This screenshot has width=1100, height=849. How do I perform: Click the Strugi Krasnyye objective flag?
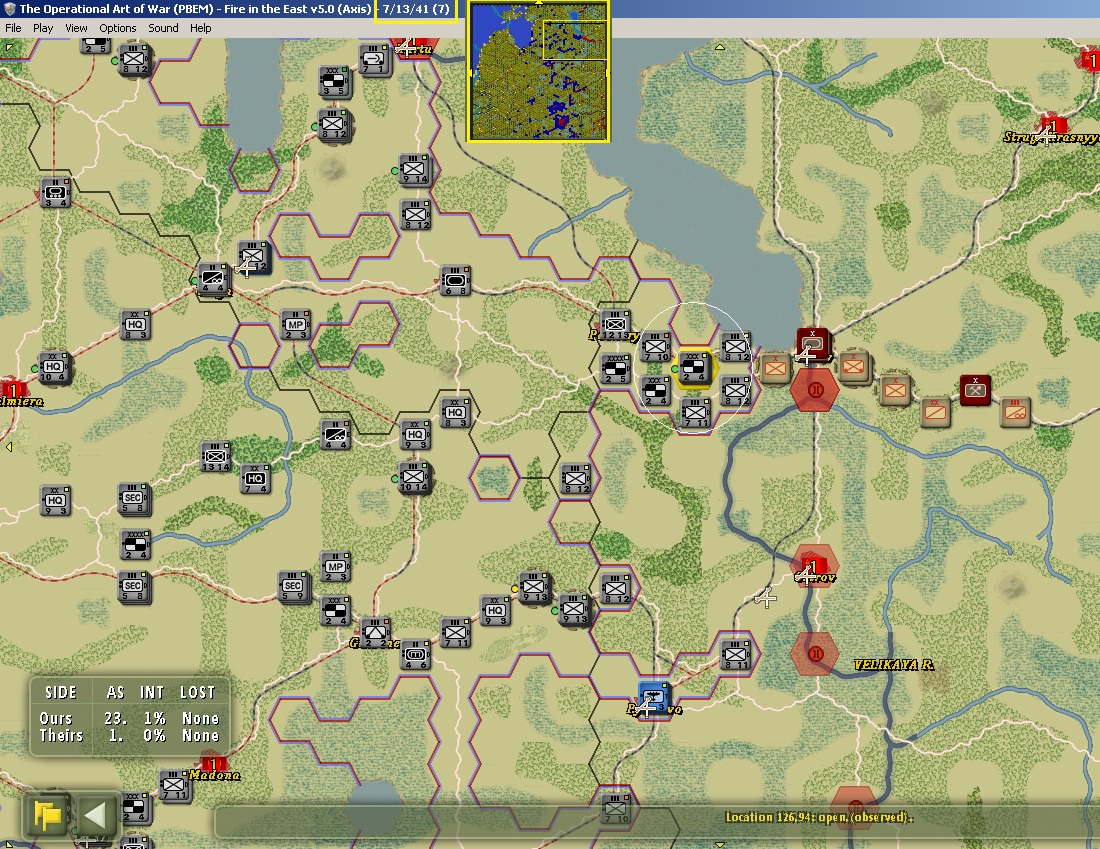1052,127
